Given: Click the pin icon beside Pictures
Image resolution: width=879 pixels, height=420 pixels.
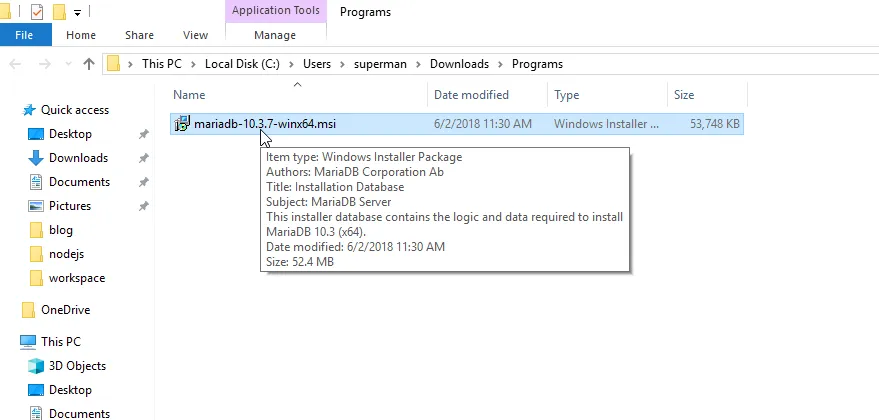Looking at the screenshot, I should pos(144,206).
